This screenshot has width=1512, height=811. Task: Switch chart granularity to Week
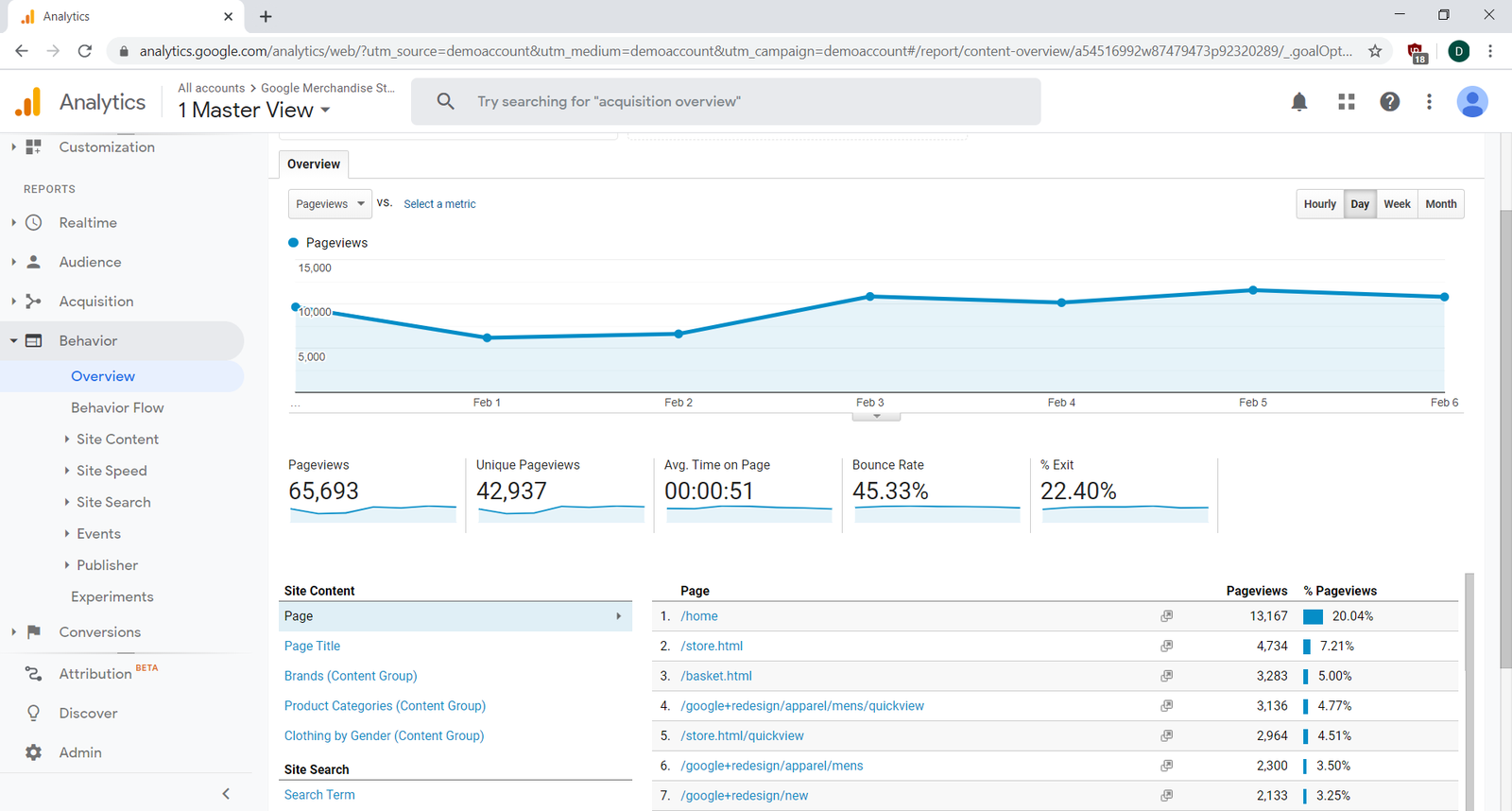click(x=1397, y=204)
